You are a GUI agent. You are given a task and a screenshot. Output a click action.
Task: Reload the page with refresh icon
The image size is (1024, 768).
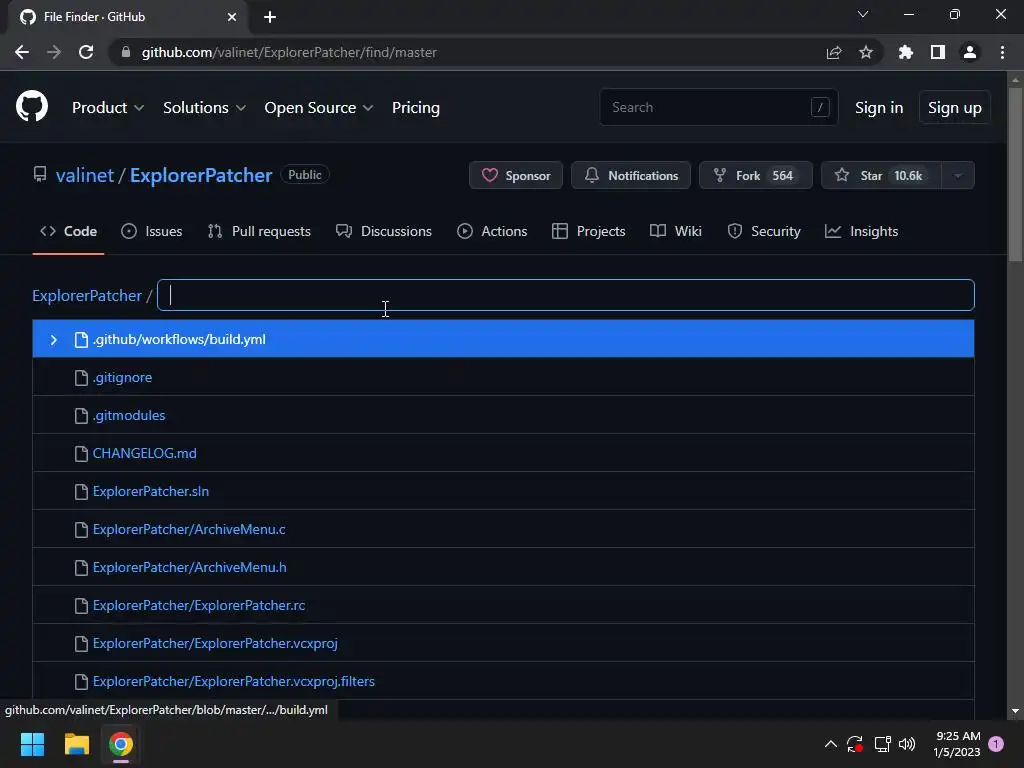click(x=86, y=52)
